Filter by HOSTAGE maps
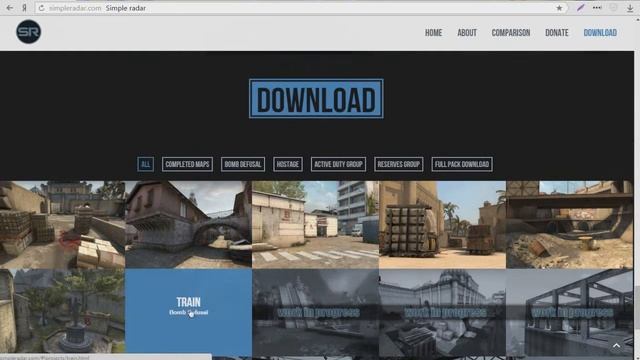The image size is (640, 360). (288, 164)
